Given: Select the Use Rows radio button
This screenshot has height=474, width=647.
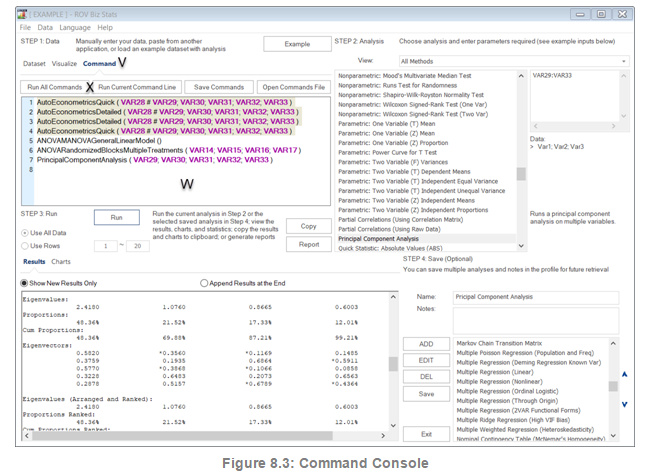Looking at the screenshot, I should [26, 245].
